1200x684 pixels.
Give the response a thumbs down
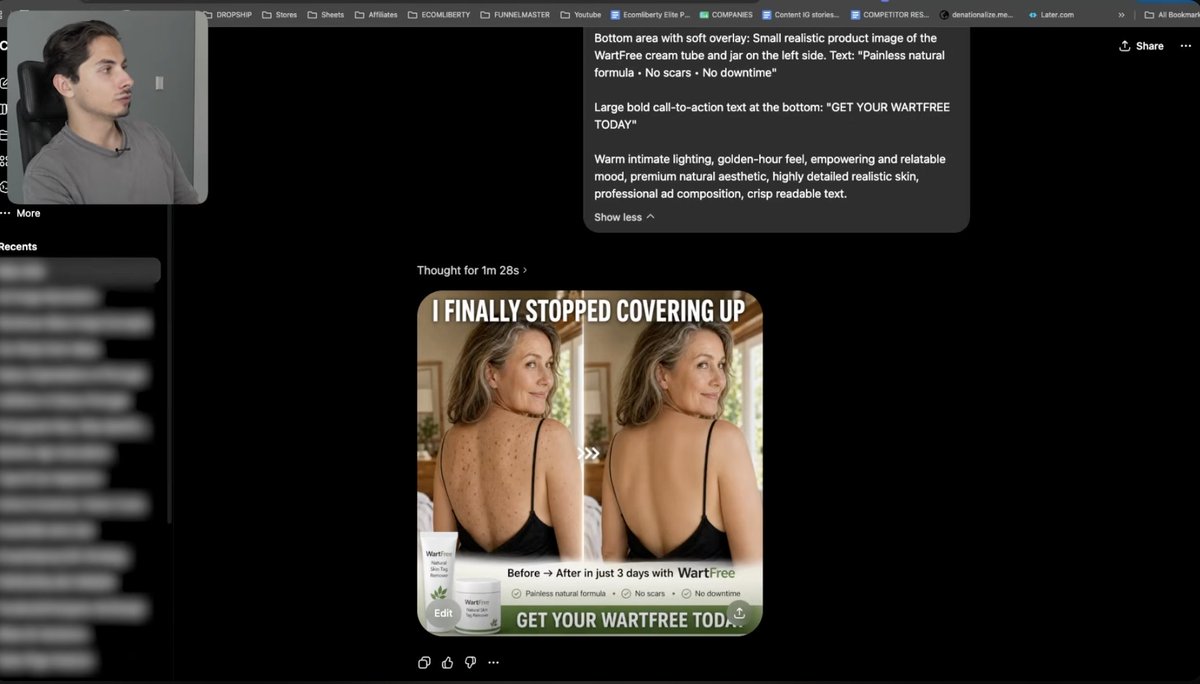click(x=470, y=662)
